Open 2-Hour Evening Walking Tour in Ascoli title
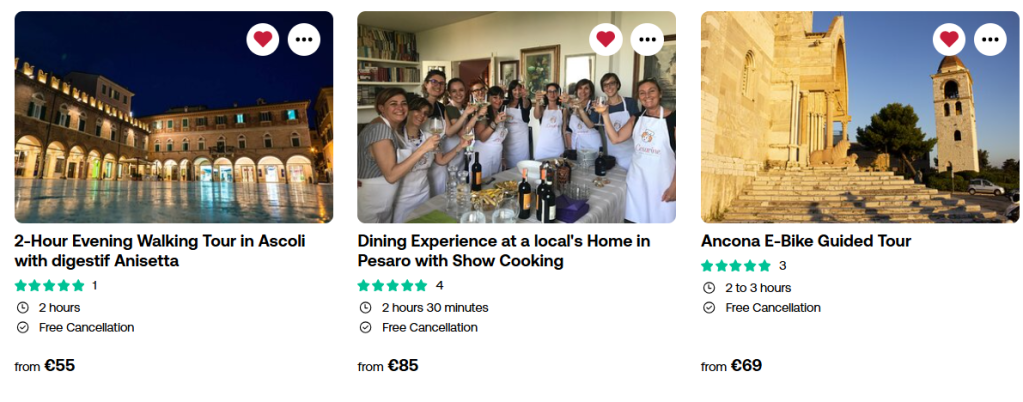This screenshot has height=402, width=1023. (x=160, y=251)
